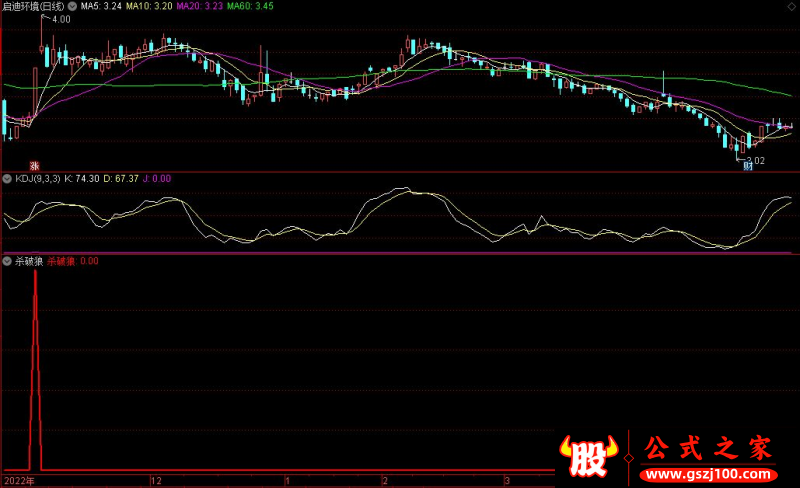Select the MA5 moving average label
This screenshot has width=800, height=488.
[101, 6]
